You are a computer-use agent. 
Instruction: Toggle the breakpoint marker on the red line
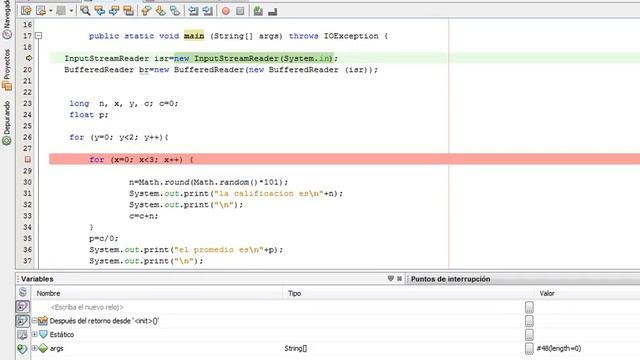(x=27, y=159)
